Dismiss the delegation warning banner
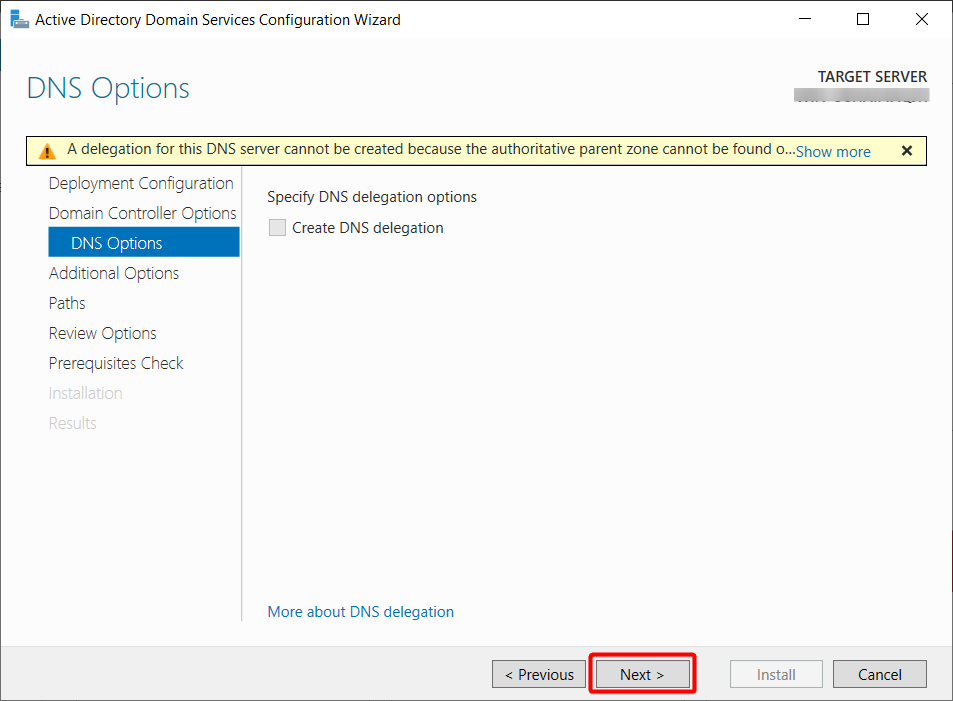 [906, 151]
